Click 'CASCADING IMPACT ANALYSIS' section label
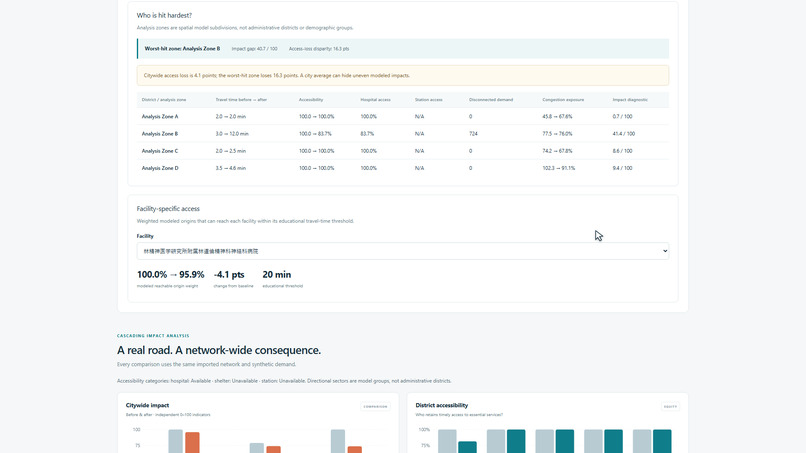 tap(153, 336)
